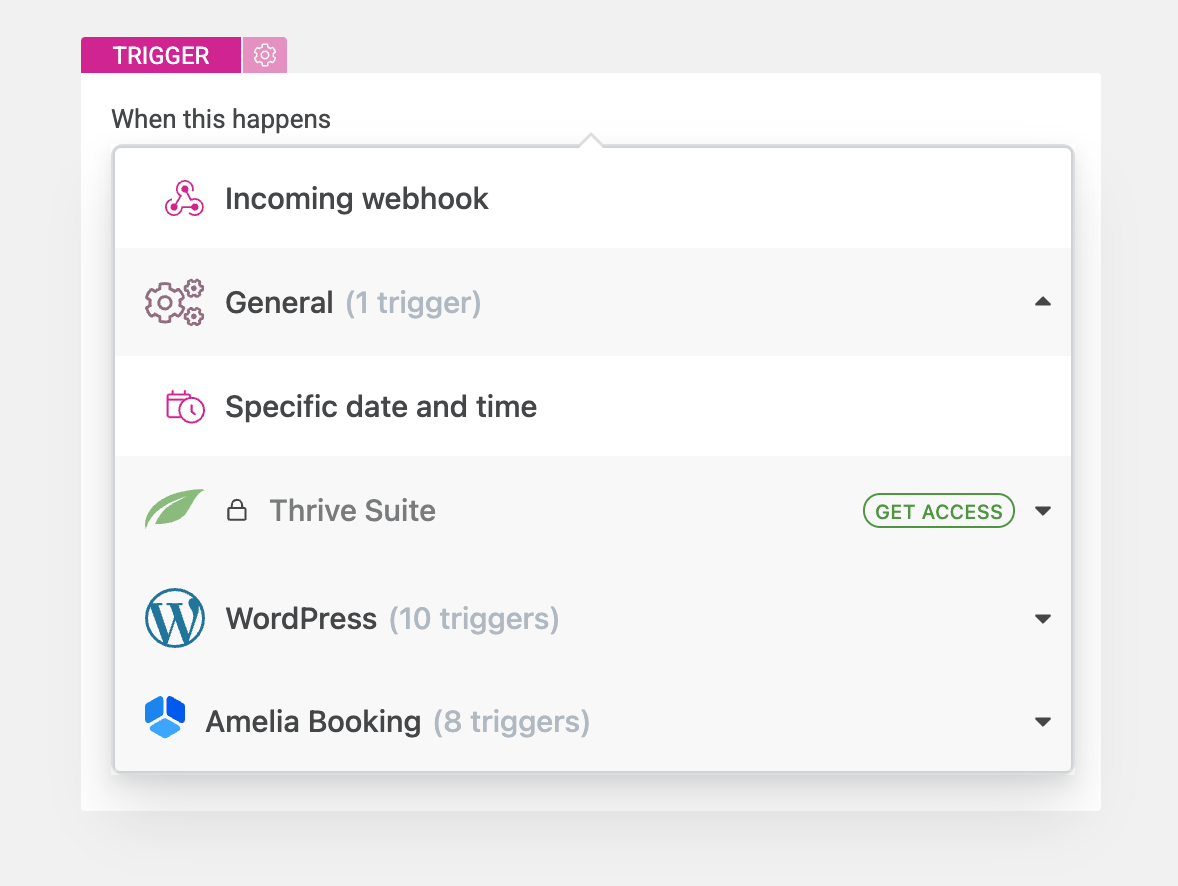Click the Thrive Suite leaf icon
The width and height of the screenshot is (1178, 886).
[174, 509]
